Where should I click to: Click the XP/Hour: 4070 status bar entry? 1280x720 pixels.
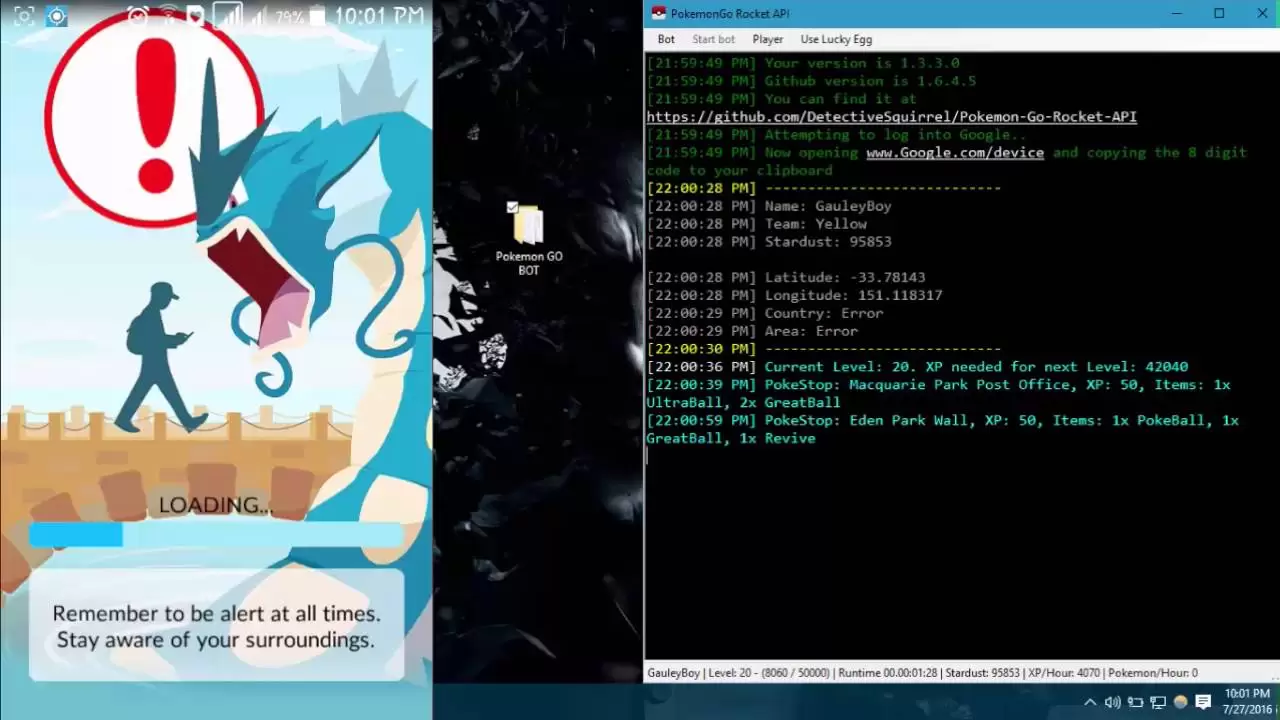[1064, 673]
